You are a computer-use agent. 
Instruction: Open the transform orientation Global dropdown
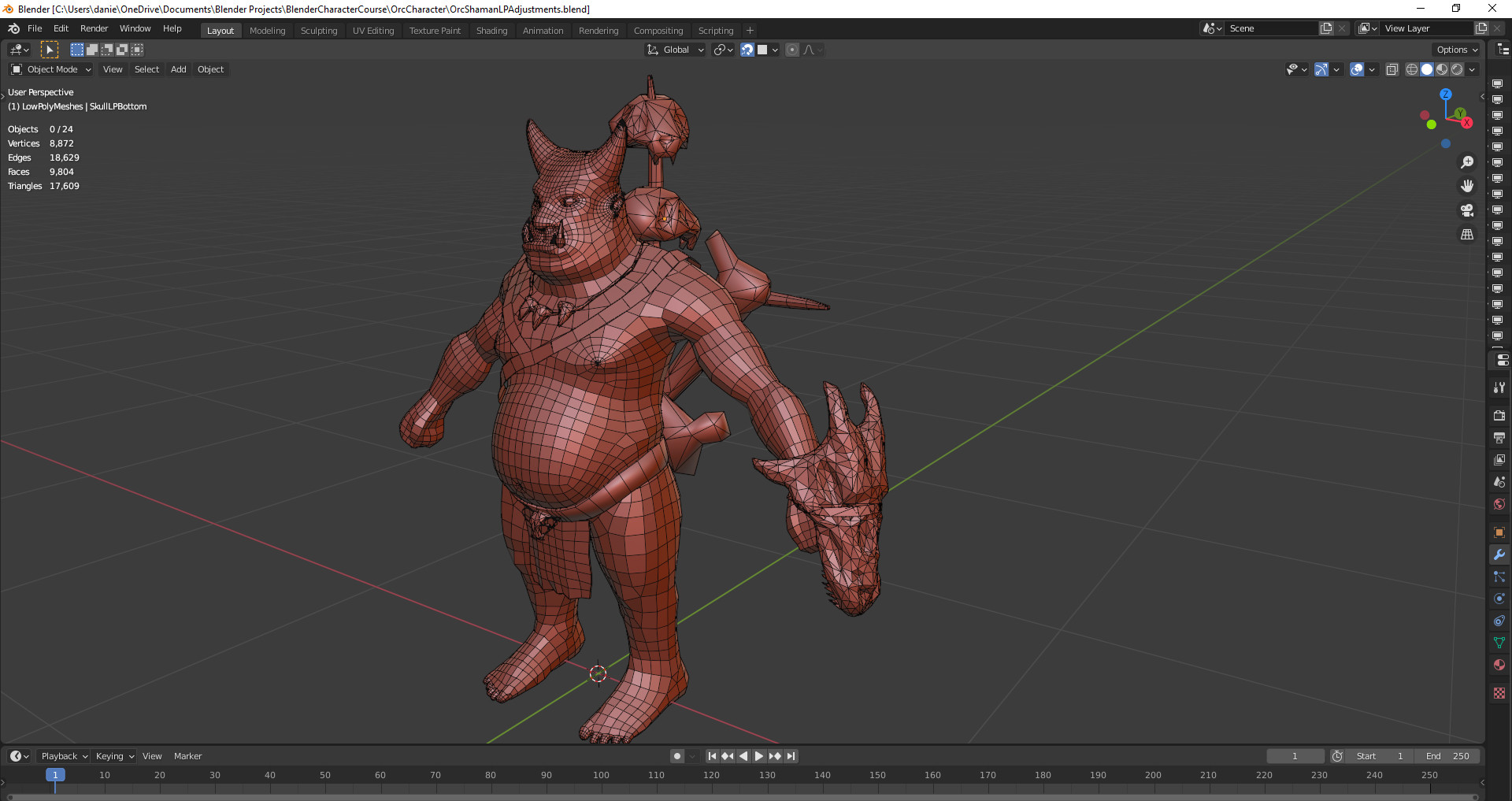[674, 50]
